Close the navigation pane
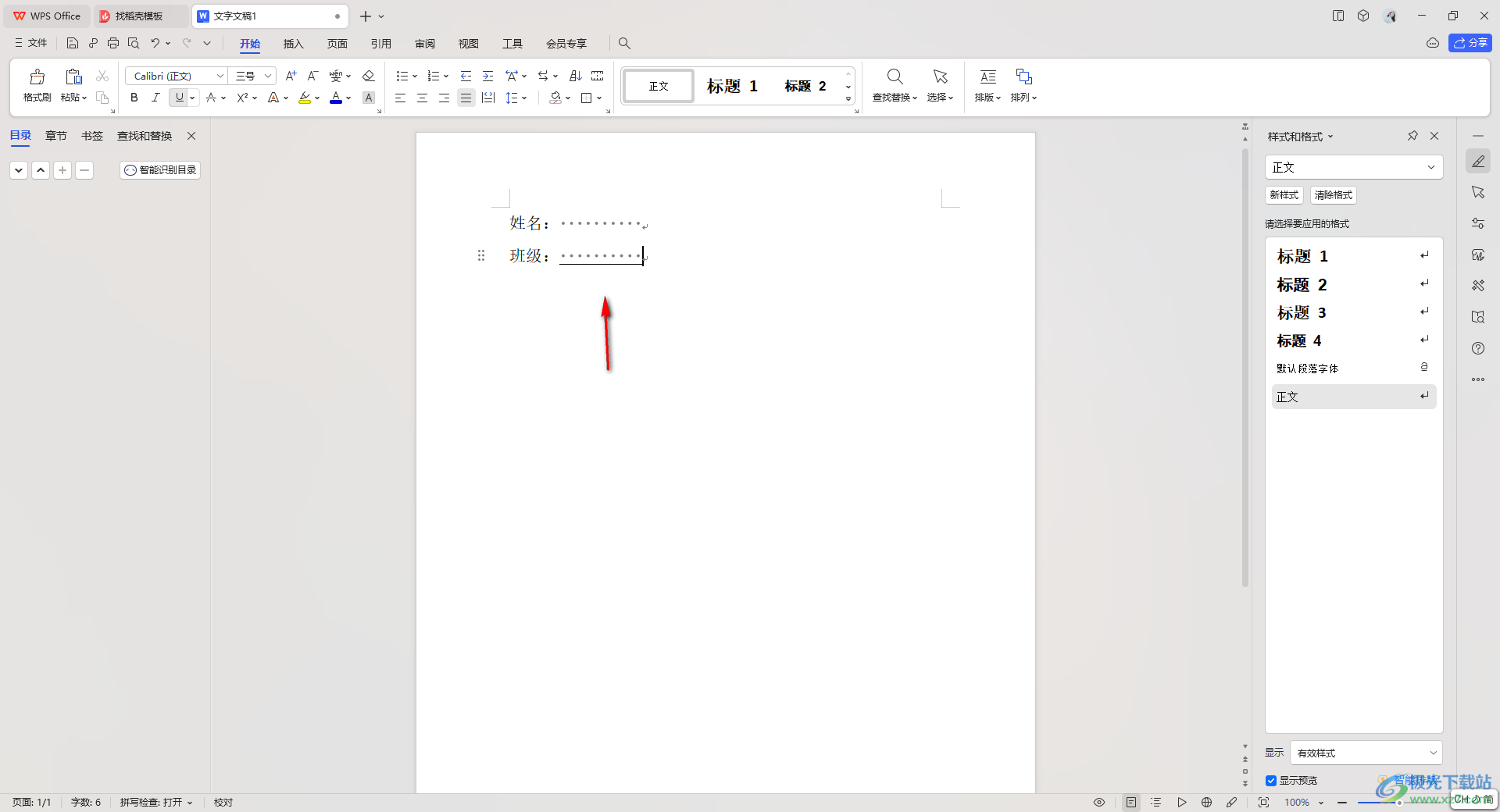This screenshot has height=812, width=1500. pos(191,136)
